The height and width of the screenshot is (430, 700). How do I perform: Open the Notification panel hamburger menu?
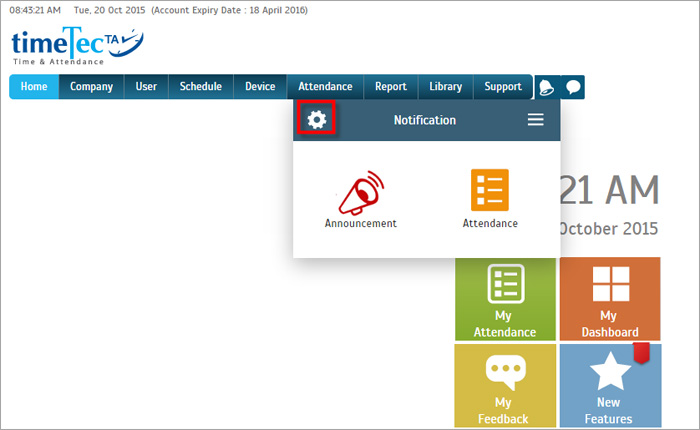[x=535, y=119]
